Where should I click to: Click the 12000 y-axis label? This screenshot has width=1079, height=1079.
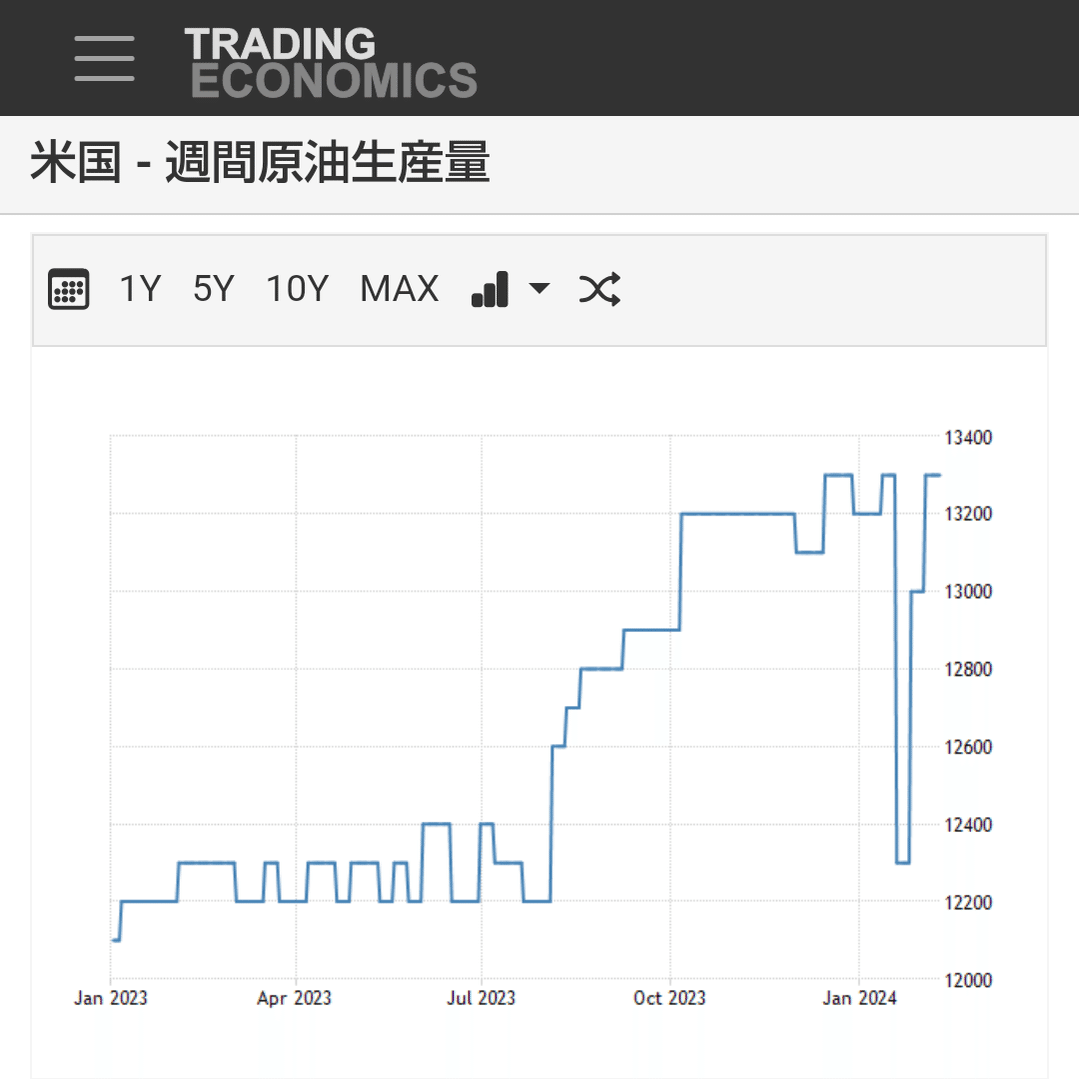(x=968, y=981)
